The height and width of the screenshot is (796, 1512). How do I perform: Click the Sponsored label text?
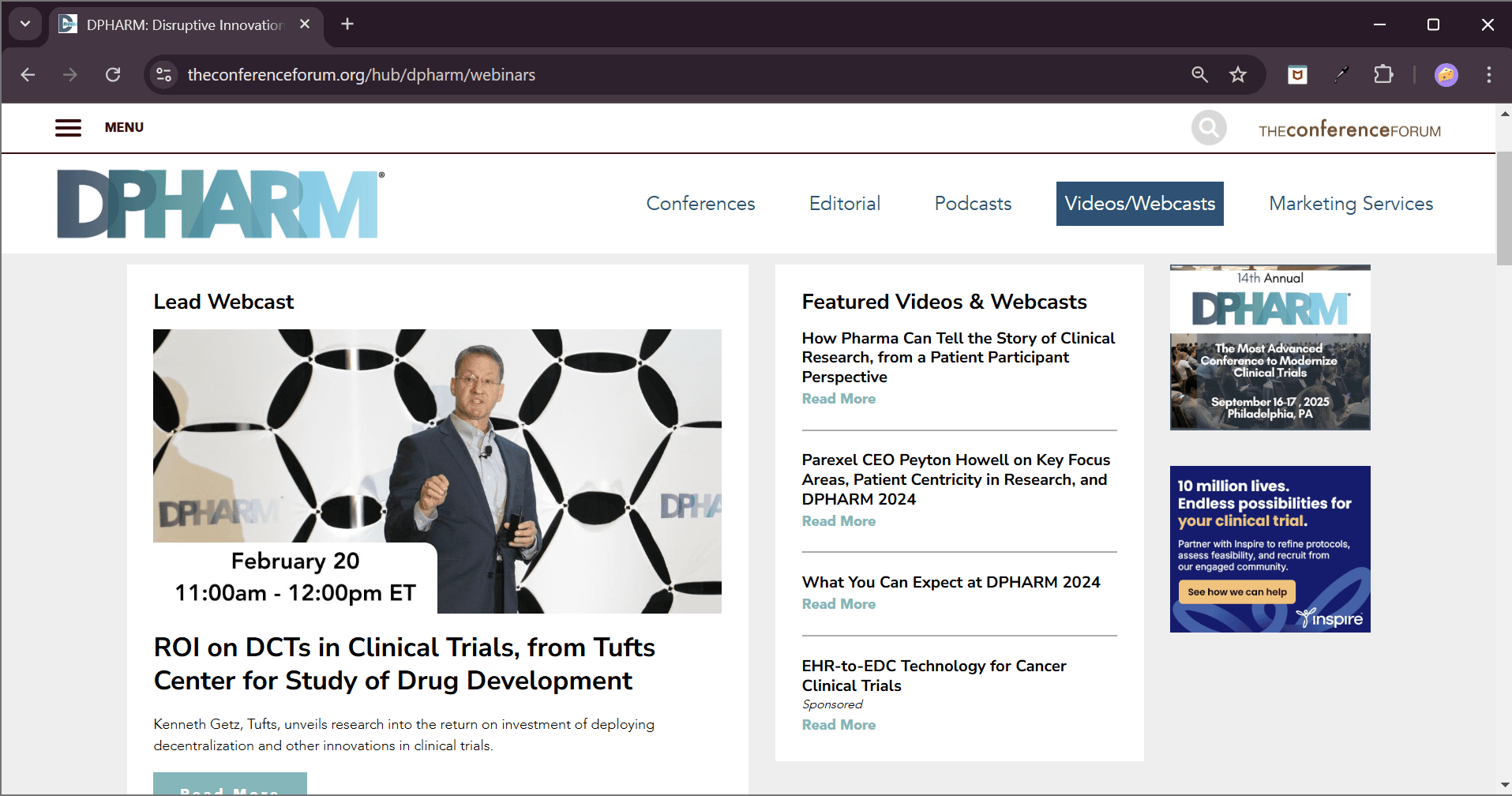[832, 704]
